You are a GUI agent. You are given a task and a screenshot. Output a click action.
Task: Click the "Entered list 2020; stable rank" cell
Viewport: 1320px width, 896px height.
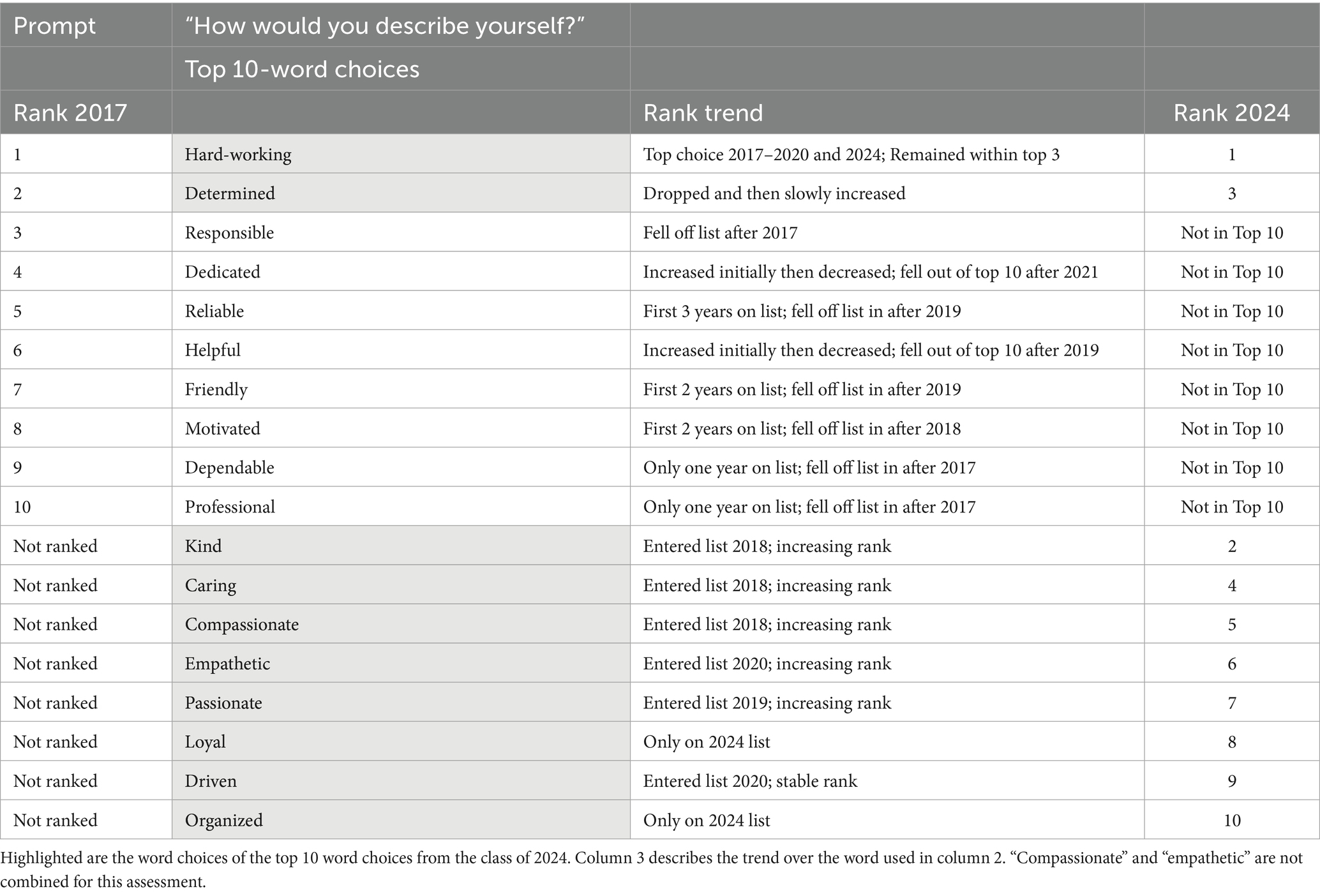[750, 781]
